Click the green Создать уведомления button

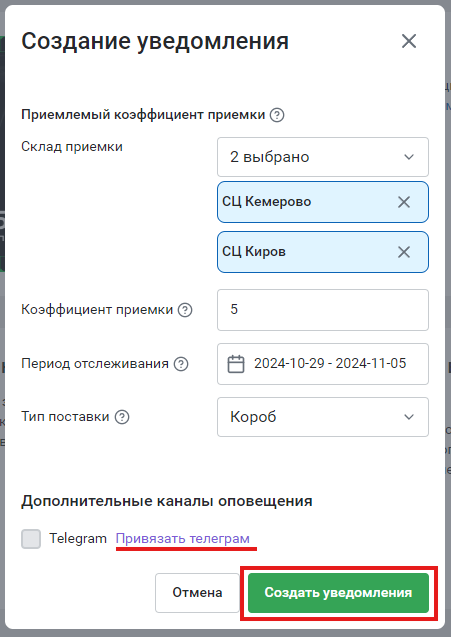[338, 593]
